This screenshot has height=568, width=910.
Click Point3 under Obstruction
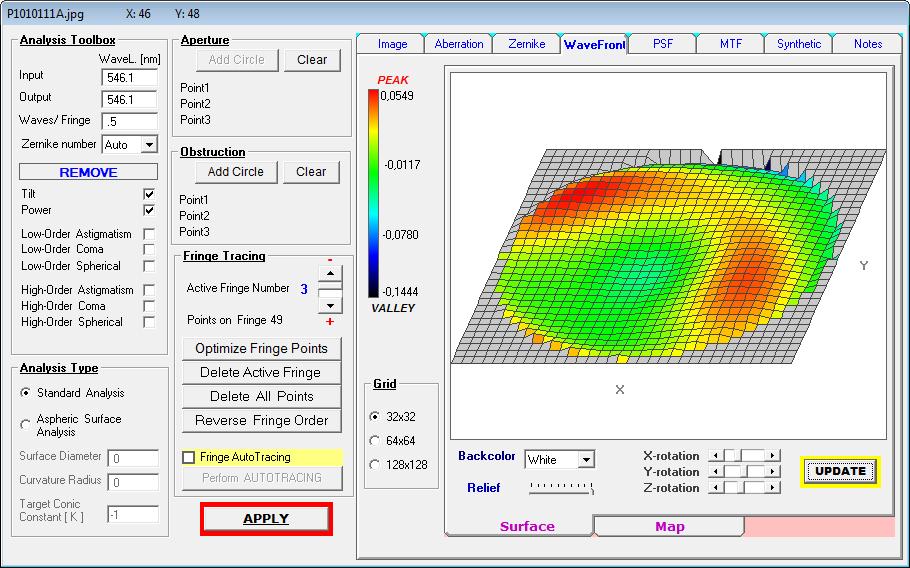[x=194, y=232]
